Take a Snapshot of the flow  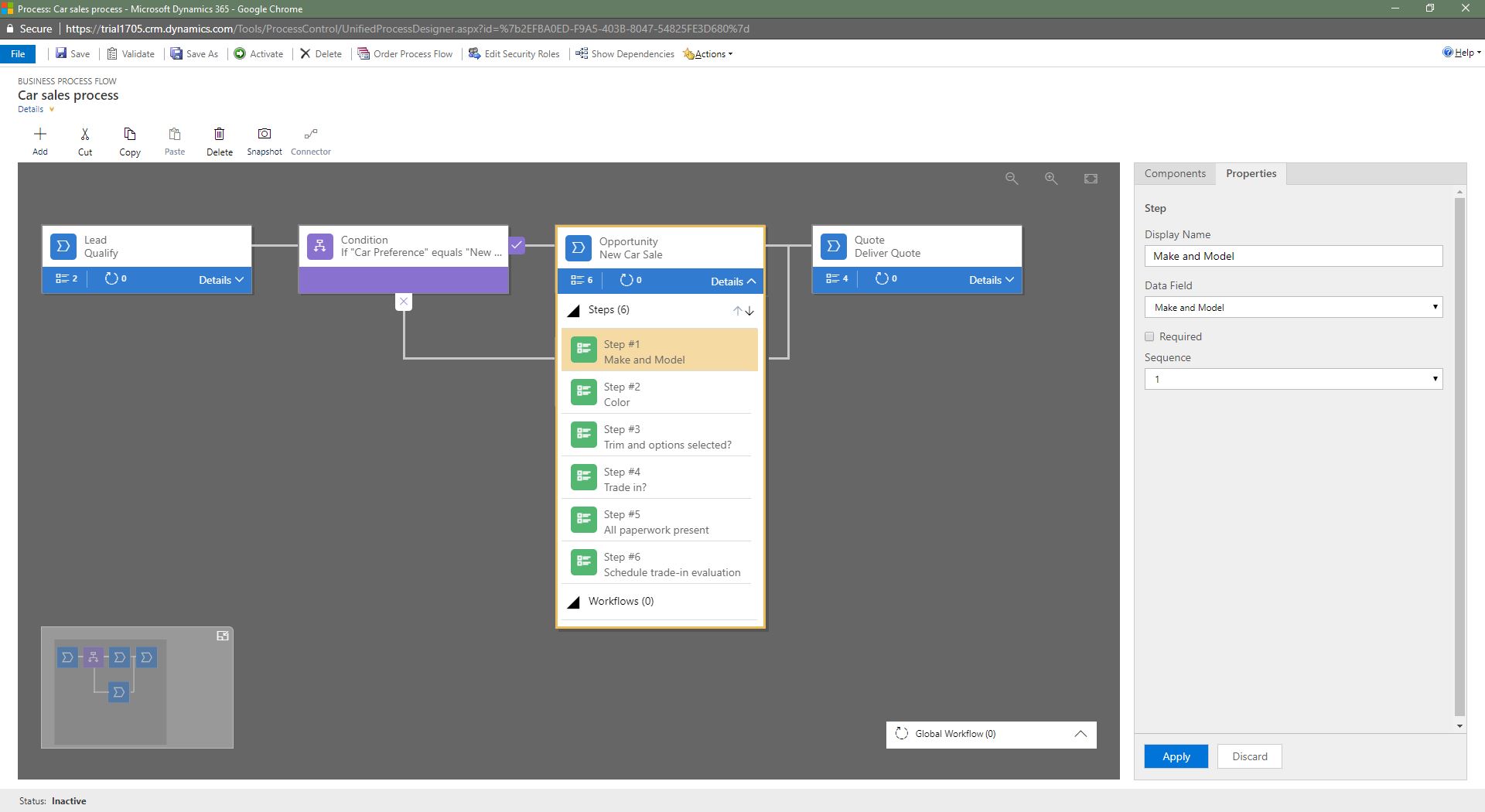(x=265, y=135)
